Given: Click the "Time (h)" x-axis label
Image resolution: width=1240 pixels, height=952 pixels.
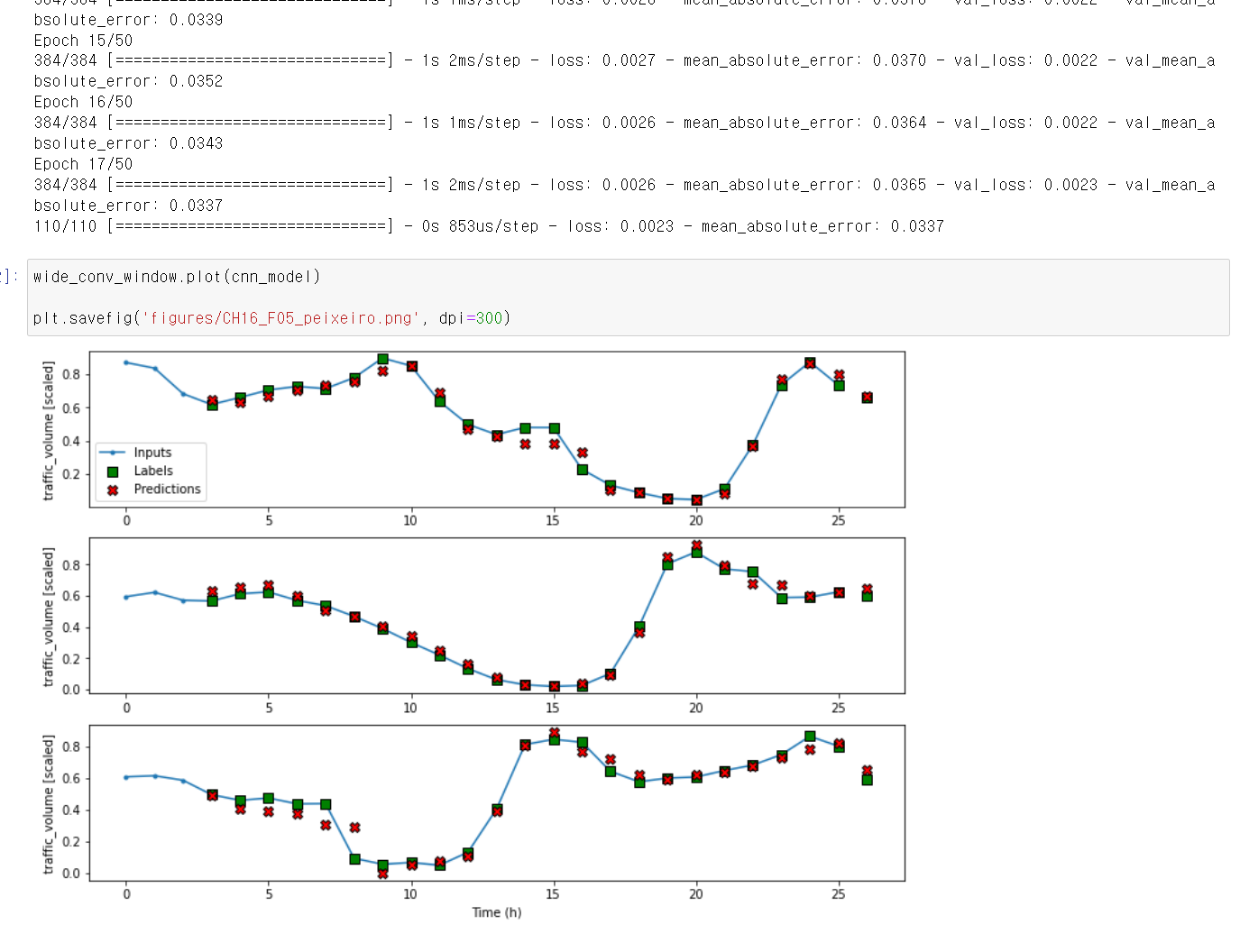Looking at the screenshot, I should click(x=497, y=912).
